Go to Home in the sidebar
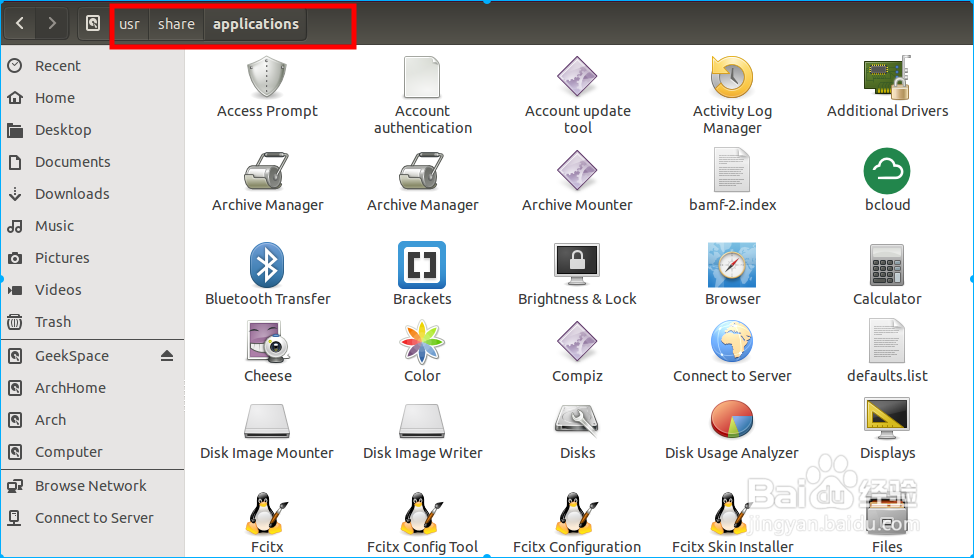Screen dimensions: 974x558 (x=93, y=98)
